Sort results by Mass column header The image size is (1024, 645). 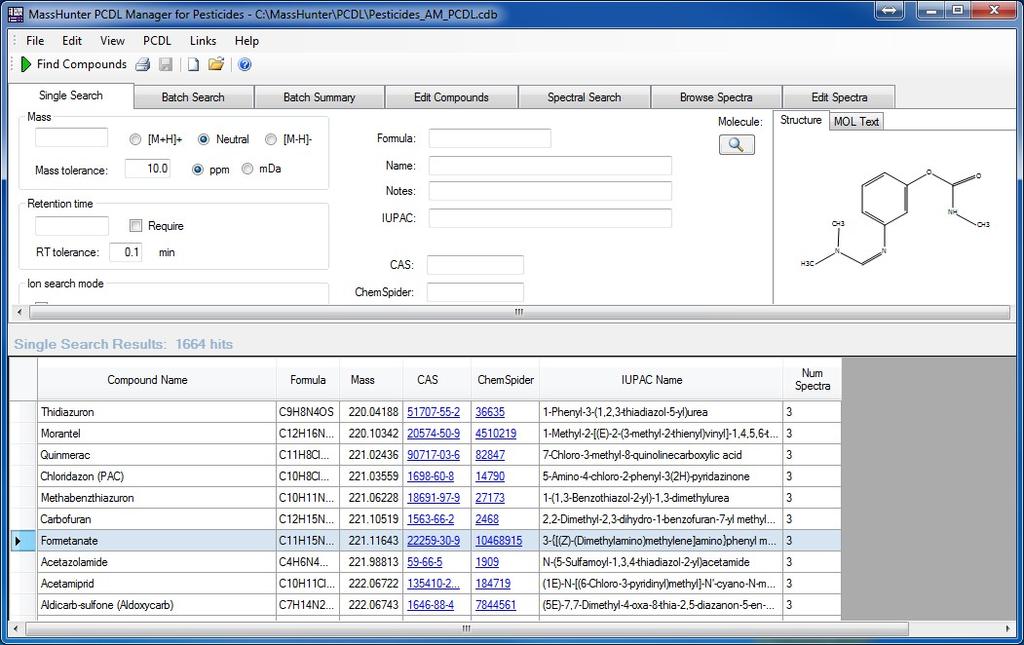[371, 379]
